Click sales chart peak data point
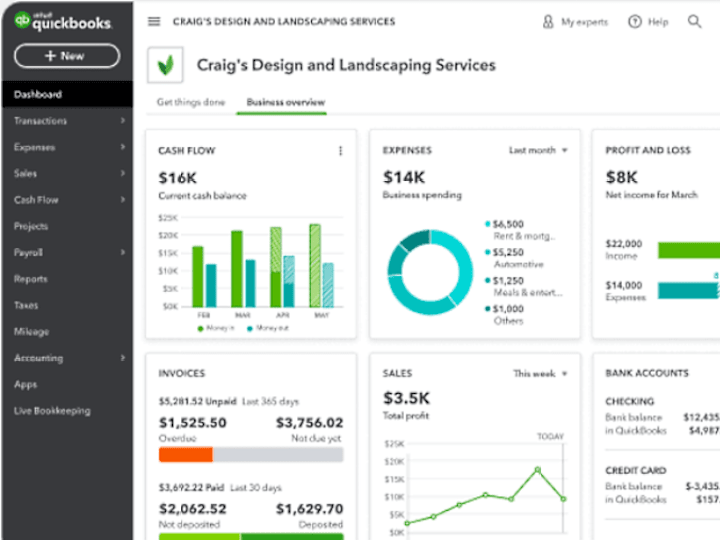 538,470
